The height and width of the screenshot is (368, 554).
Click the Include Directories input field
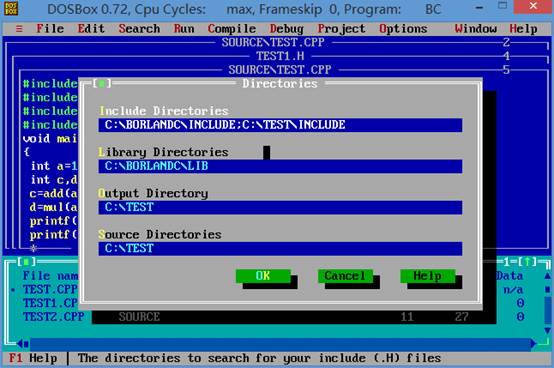coord(280,125)
